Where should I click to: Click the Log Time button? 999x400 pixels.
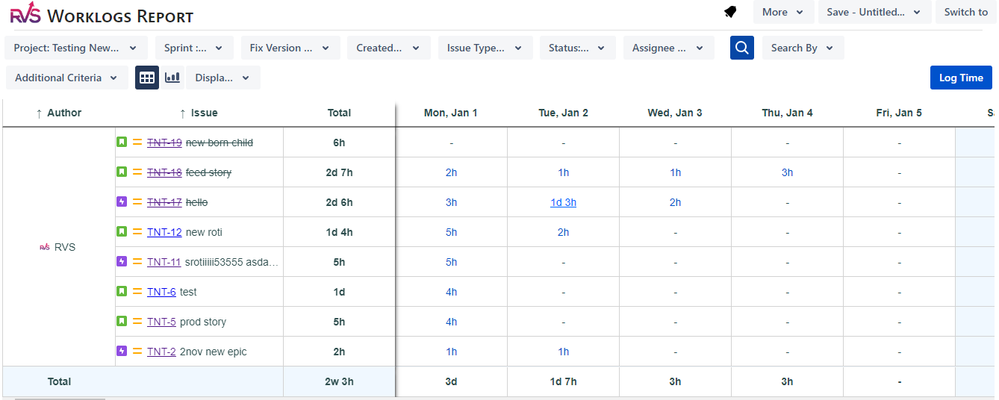pyautogui.click(x=961, y=78)
